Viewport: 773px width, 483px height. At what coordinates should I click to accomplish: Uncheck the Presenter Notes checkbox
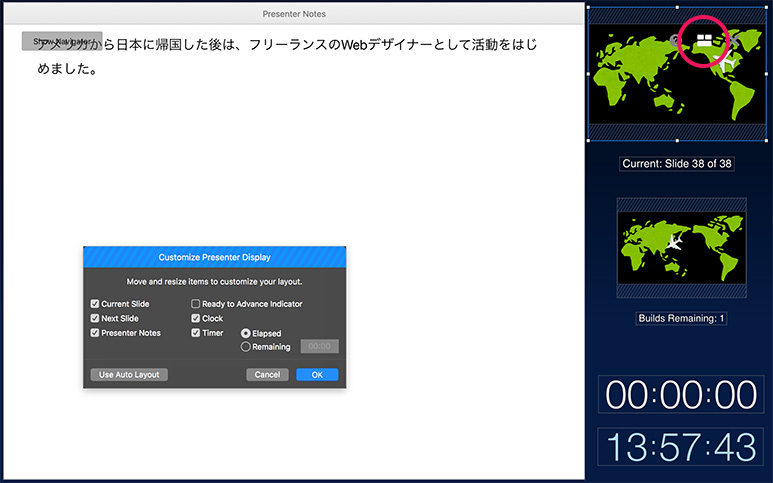95,333
